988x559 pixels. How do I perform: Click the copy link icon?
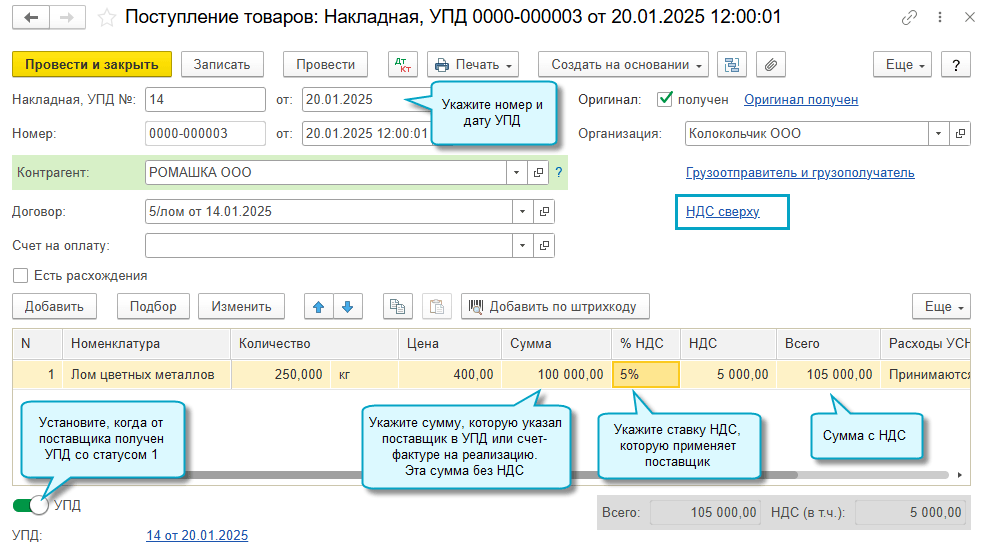point(909,18)
